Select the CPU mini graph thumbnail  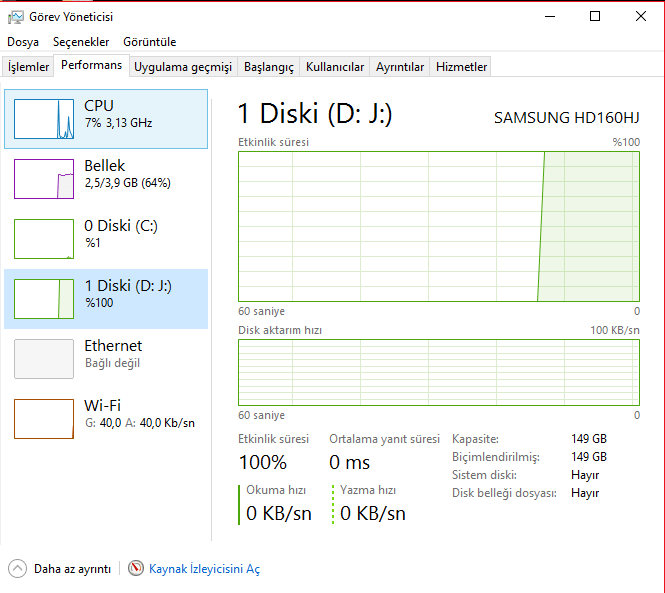click(x=44, y=118)
